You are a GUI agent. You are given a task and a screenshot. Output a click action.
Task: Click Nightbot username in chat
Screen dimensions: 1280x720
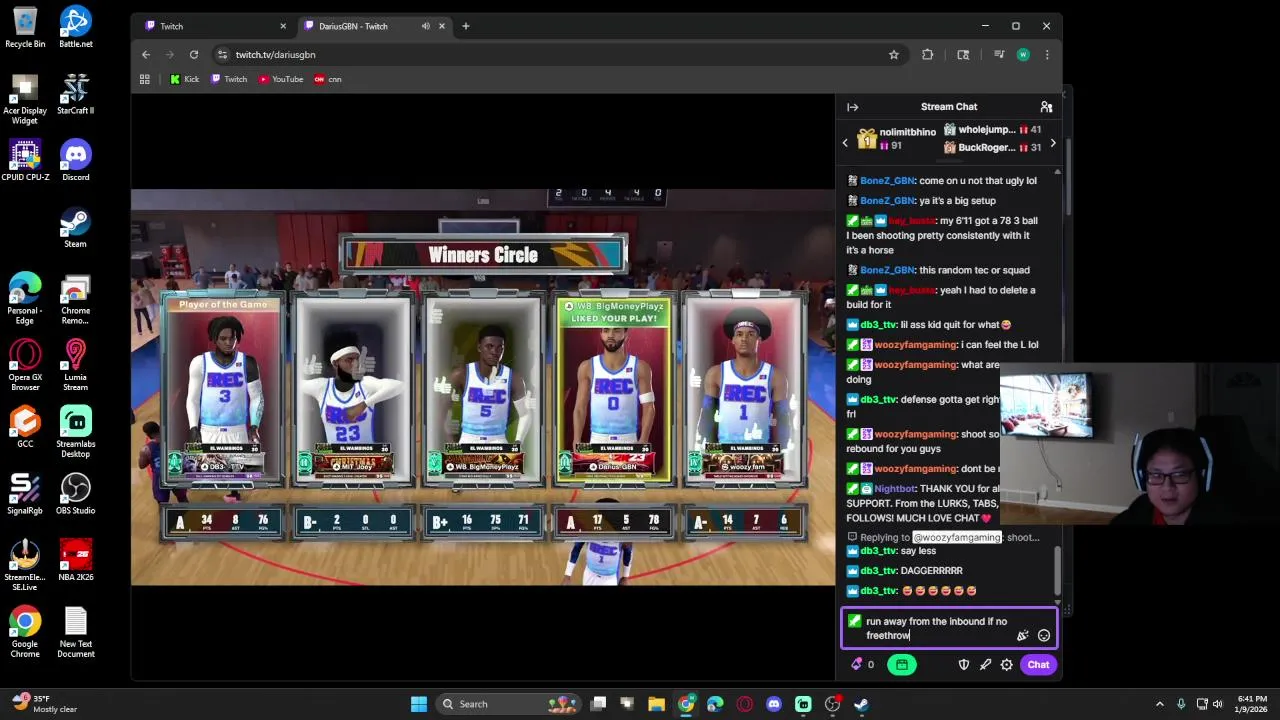pyautogui.click(x=895, y=489)
